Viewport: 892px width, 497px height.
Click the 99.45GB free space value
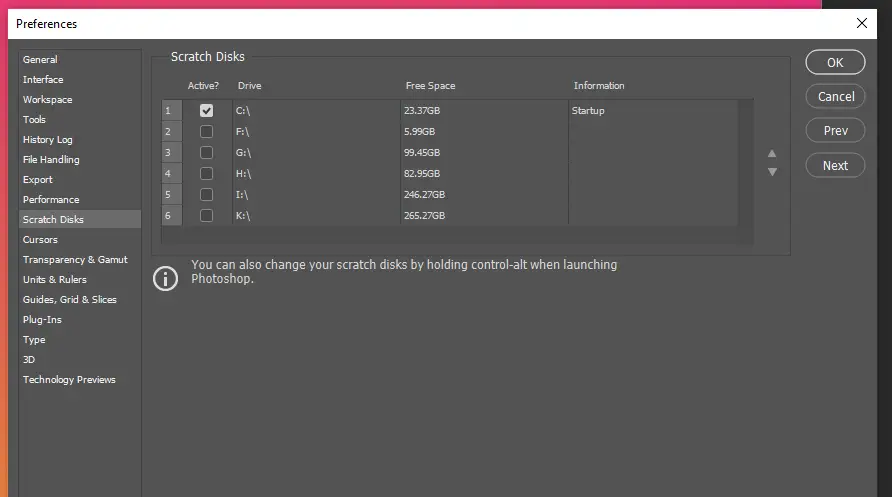pyautogui.click(x=422, y=152)
